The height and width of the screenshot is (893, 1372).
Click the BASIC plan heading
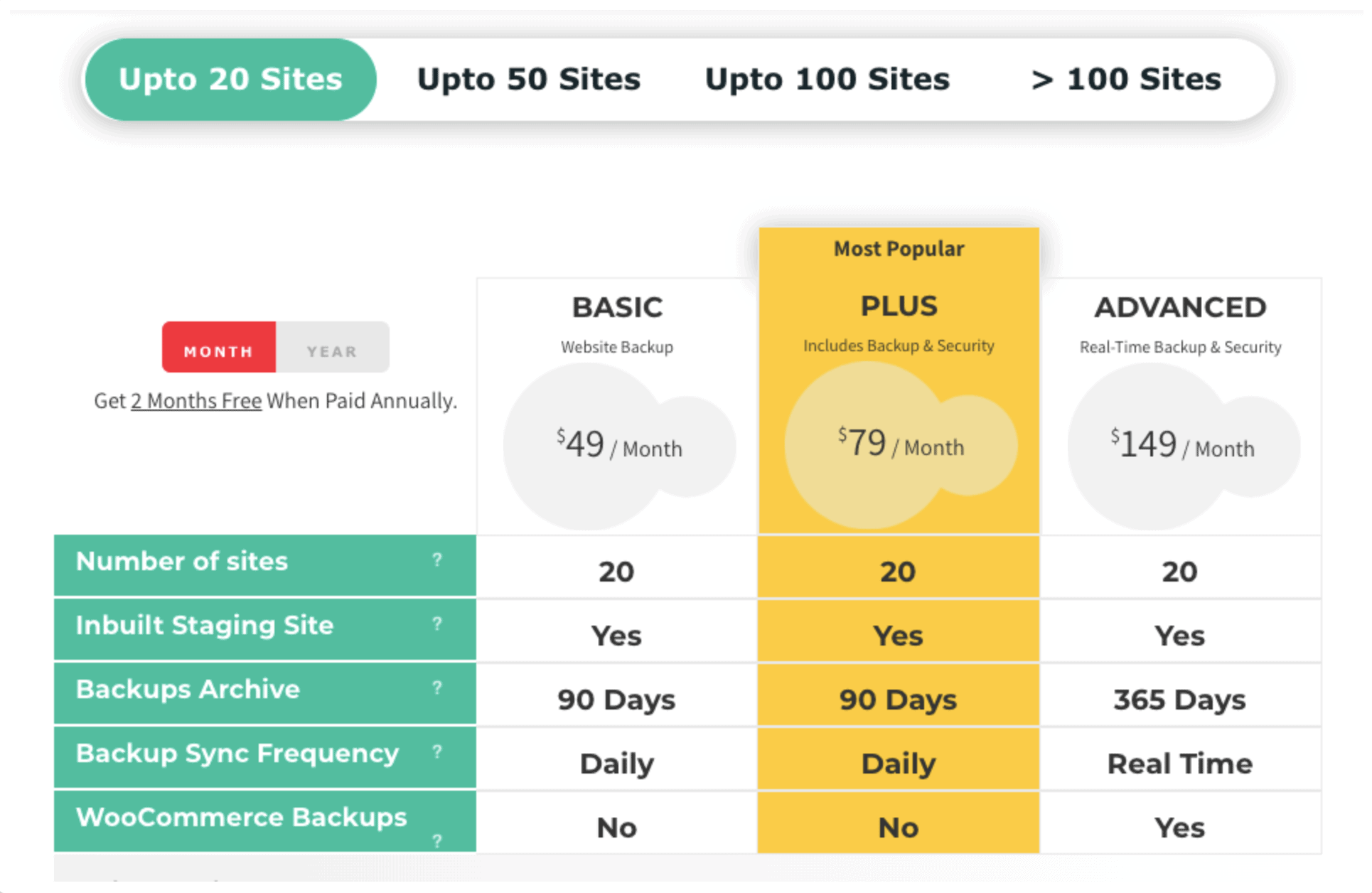(617, 307)
